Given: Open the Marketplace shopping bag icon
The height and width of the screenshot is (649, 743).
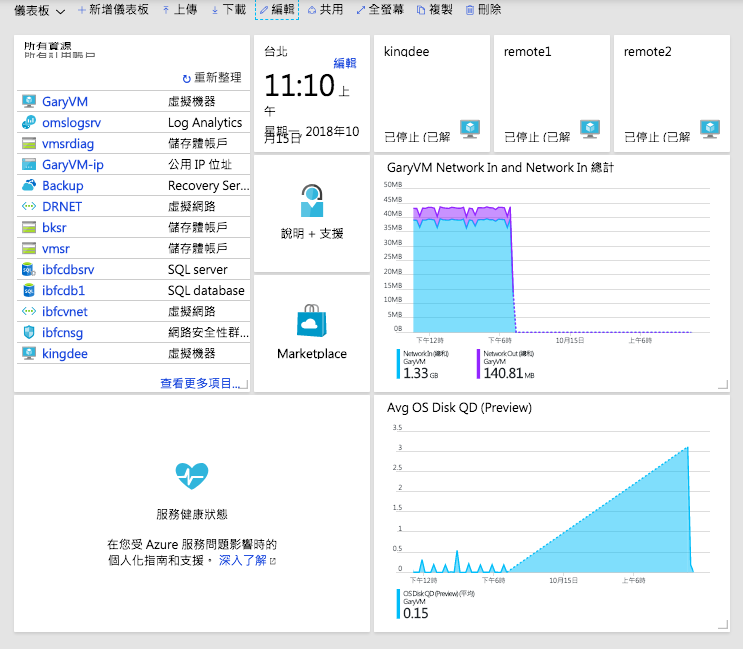Looking at the screenshot, I should coord(312,321).
